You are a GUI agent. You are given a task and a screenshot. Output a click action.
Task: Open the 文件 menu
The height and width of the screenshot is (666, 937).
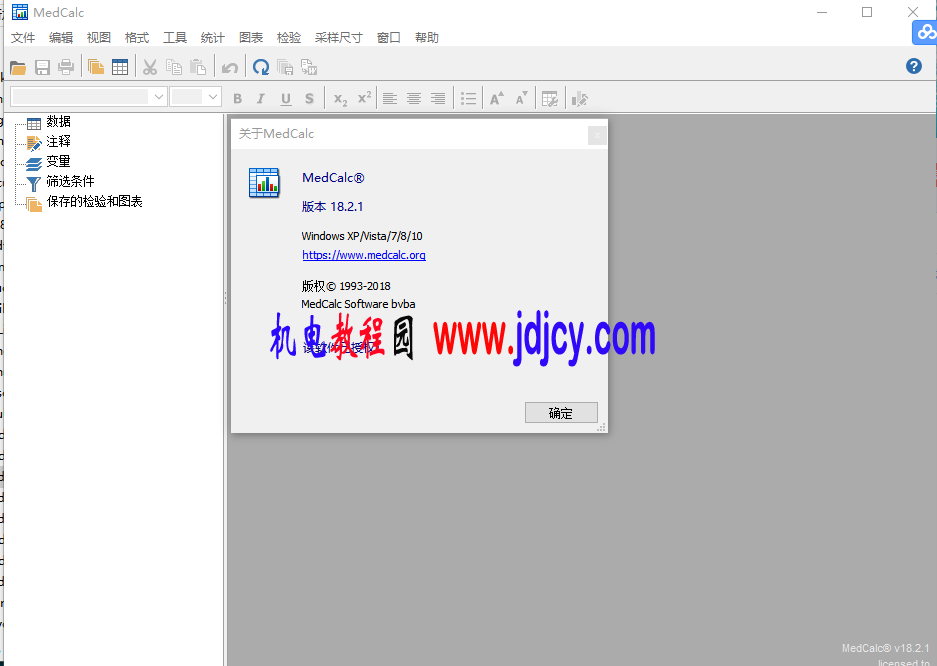pos(23,38)
